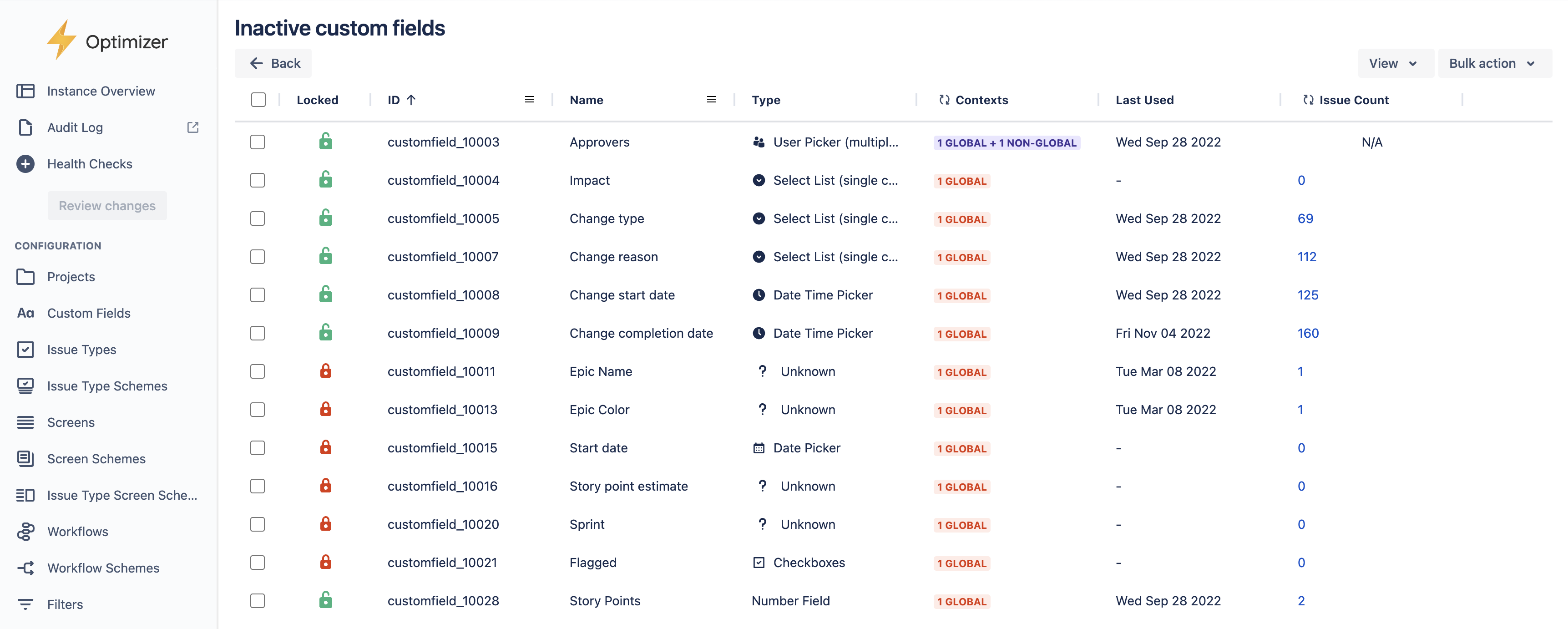Go to Workflow Schemes in sidebar
Viewport: 1568px width, 629px height.
pos(103,568)
